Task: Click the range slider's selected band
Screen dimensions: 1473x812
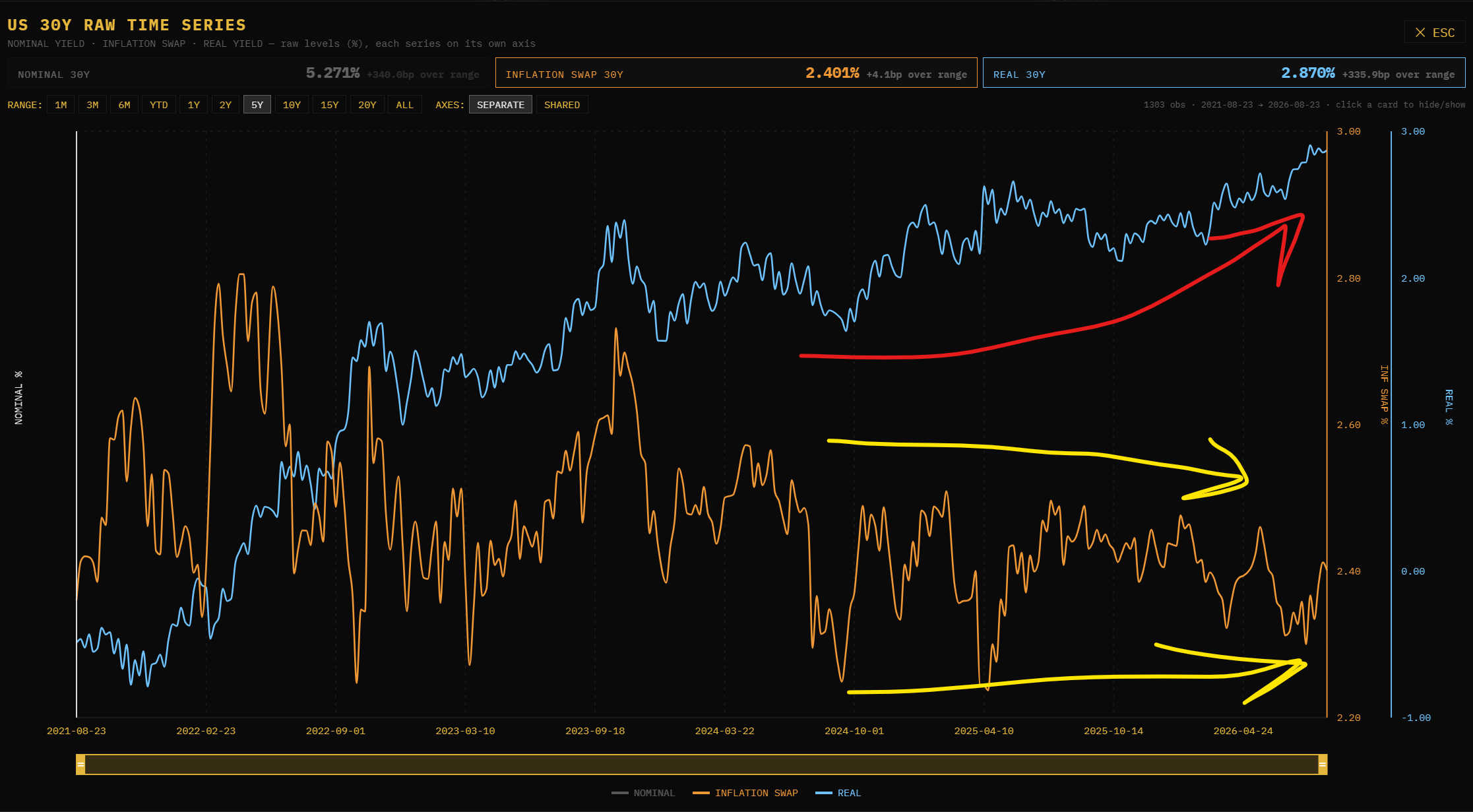Action: tap(701, 765)
